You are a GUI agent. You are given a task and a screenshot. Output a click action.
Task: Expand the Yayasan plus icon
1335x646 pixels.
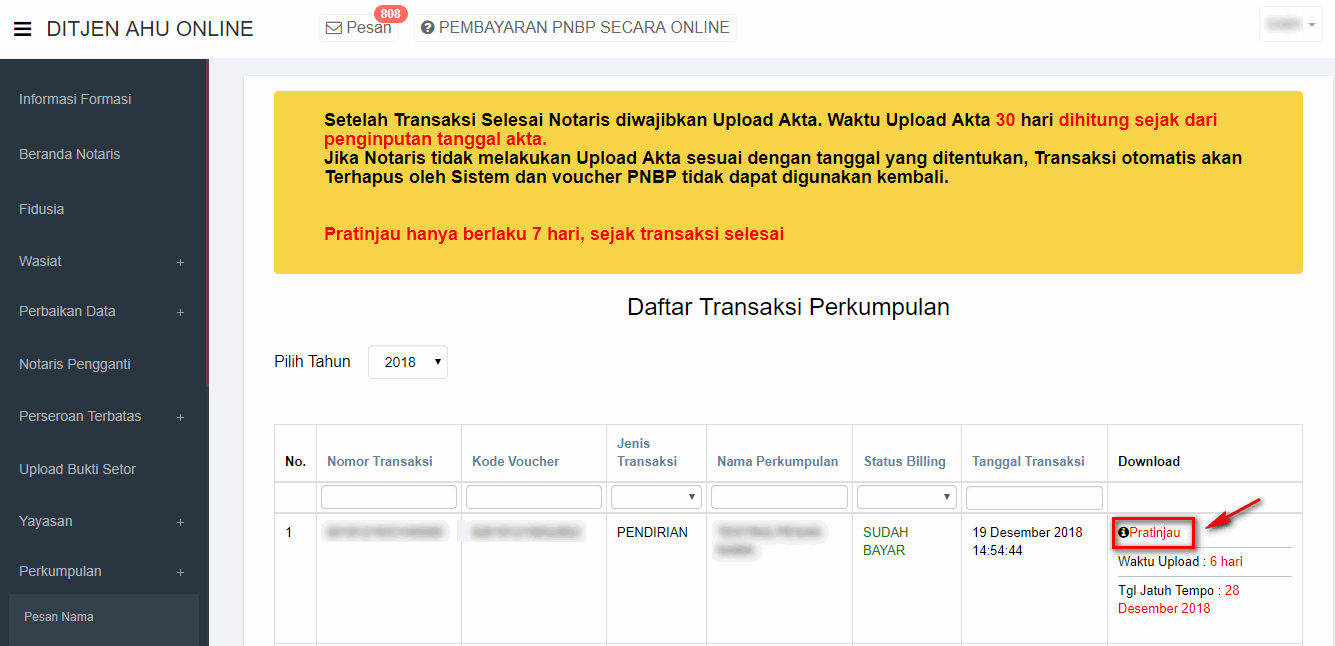(x=180, y=522)
